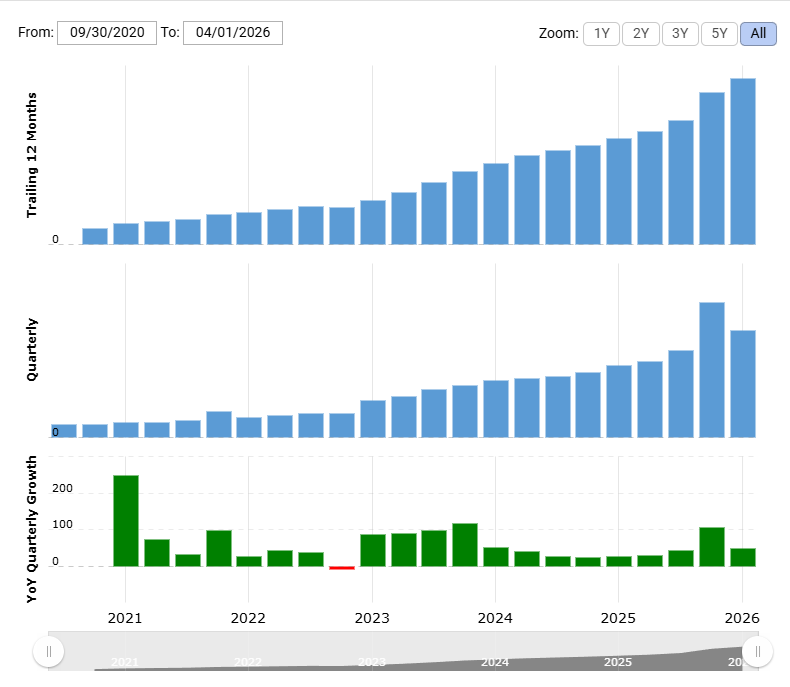Activate the All zoom range

[x=758, y=34]
